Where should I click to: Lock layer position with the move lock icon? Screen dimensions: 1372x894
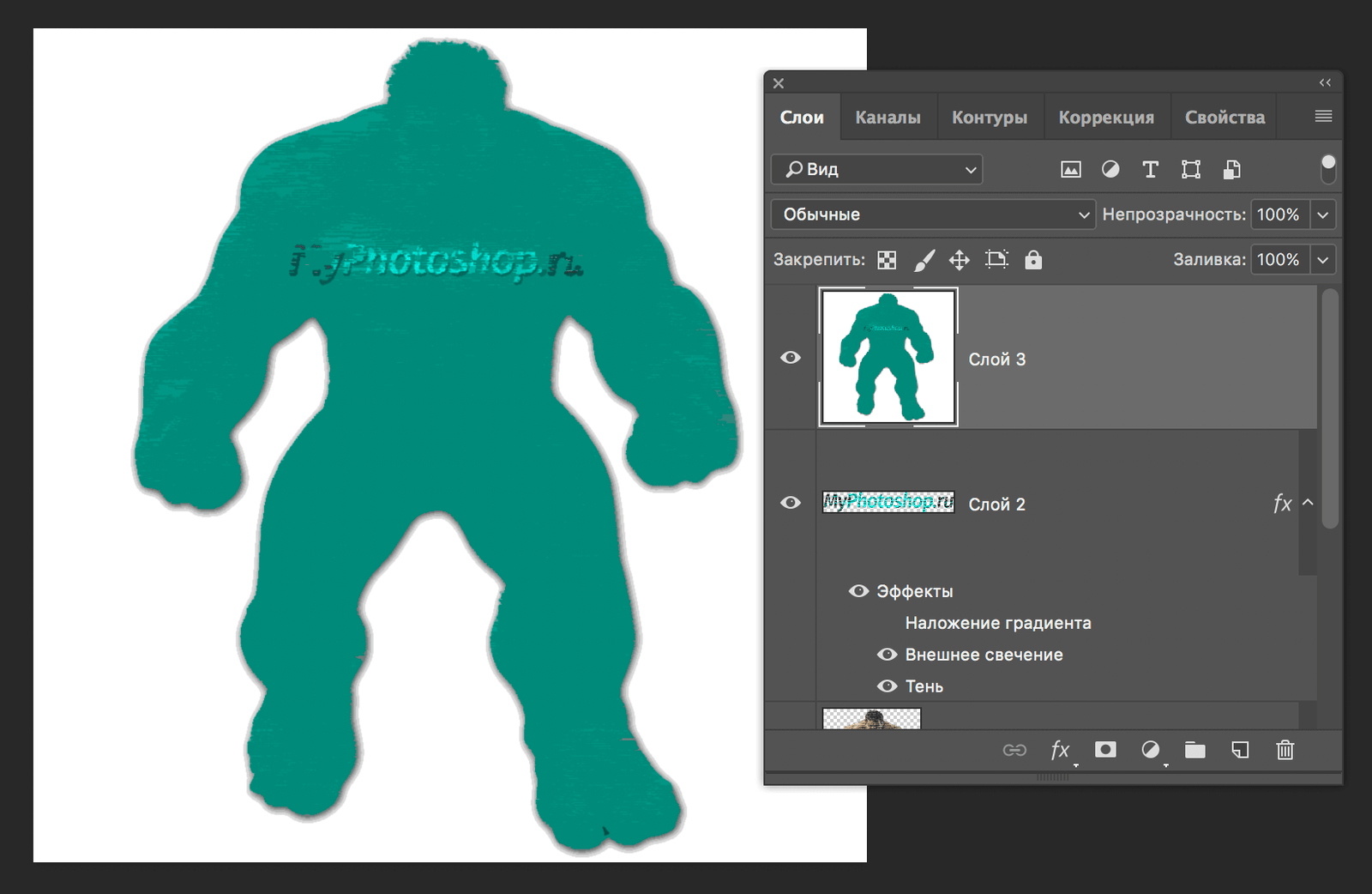coord(959,259)
